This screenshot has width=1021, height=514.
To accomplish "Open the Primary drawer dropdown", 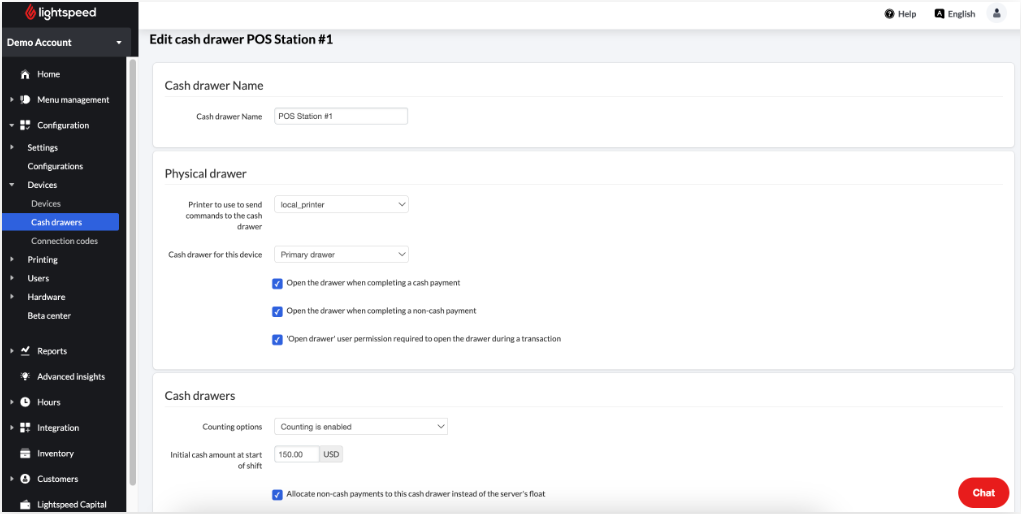I will [x=341, y=255].
